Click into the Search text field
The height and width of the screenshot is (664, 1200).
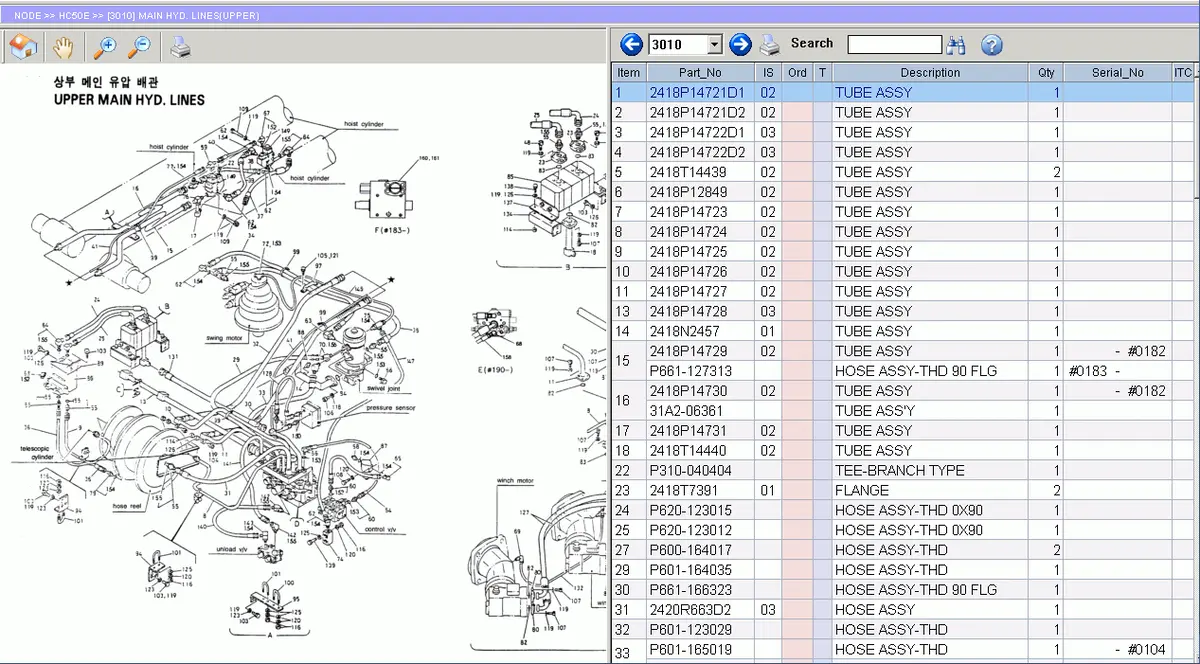[894, 44]
